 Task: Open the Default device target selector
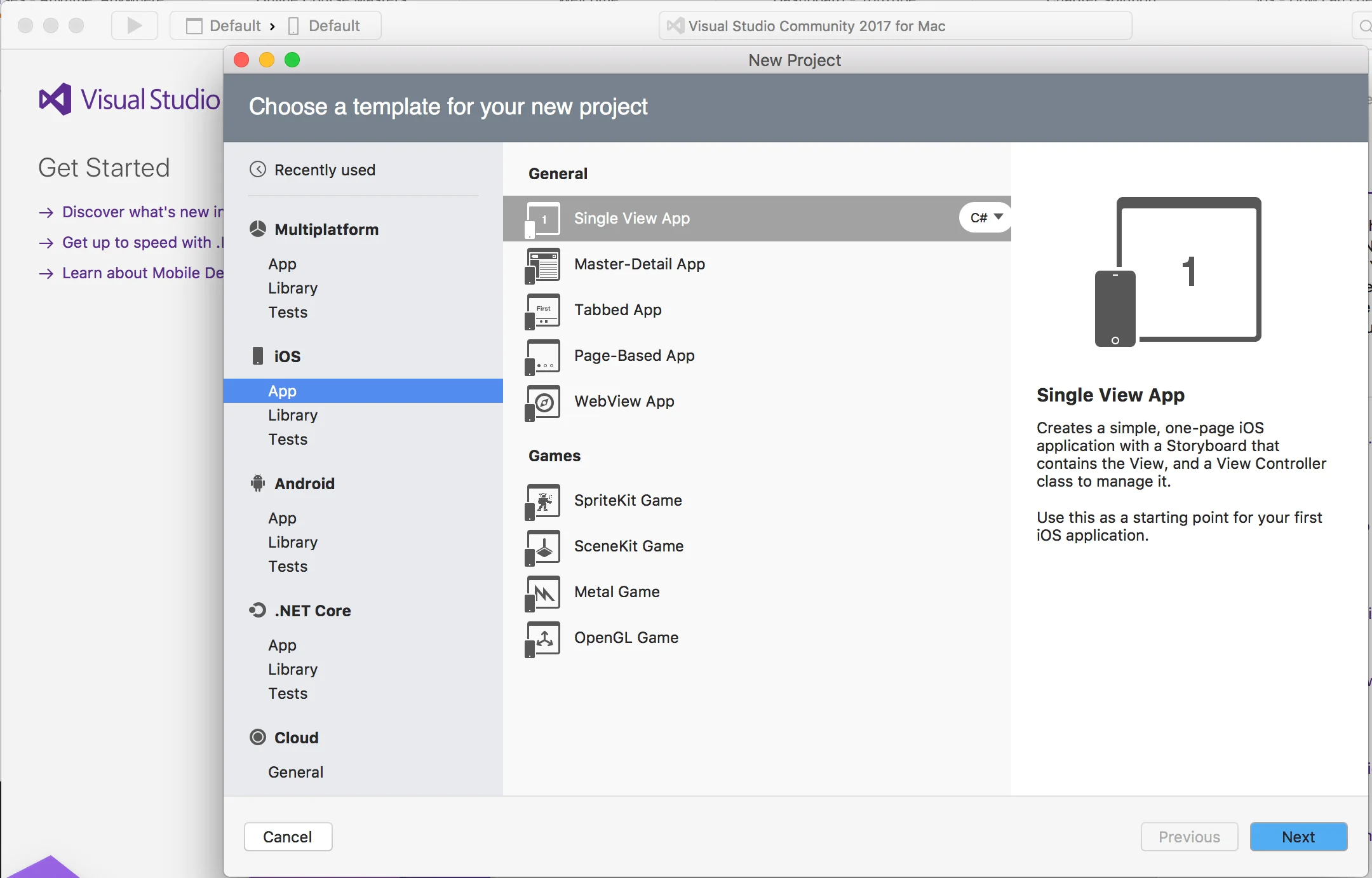click(x=325, y=25)
